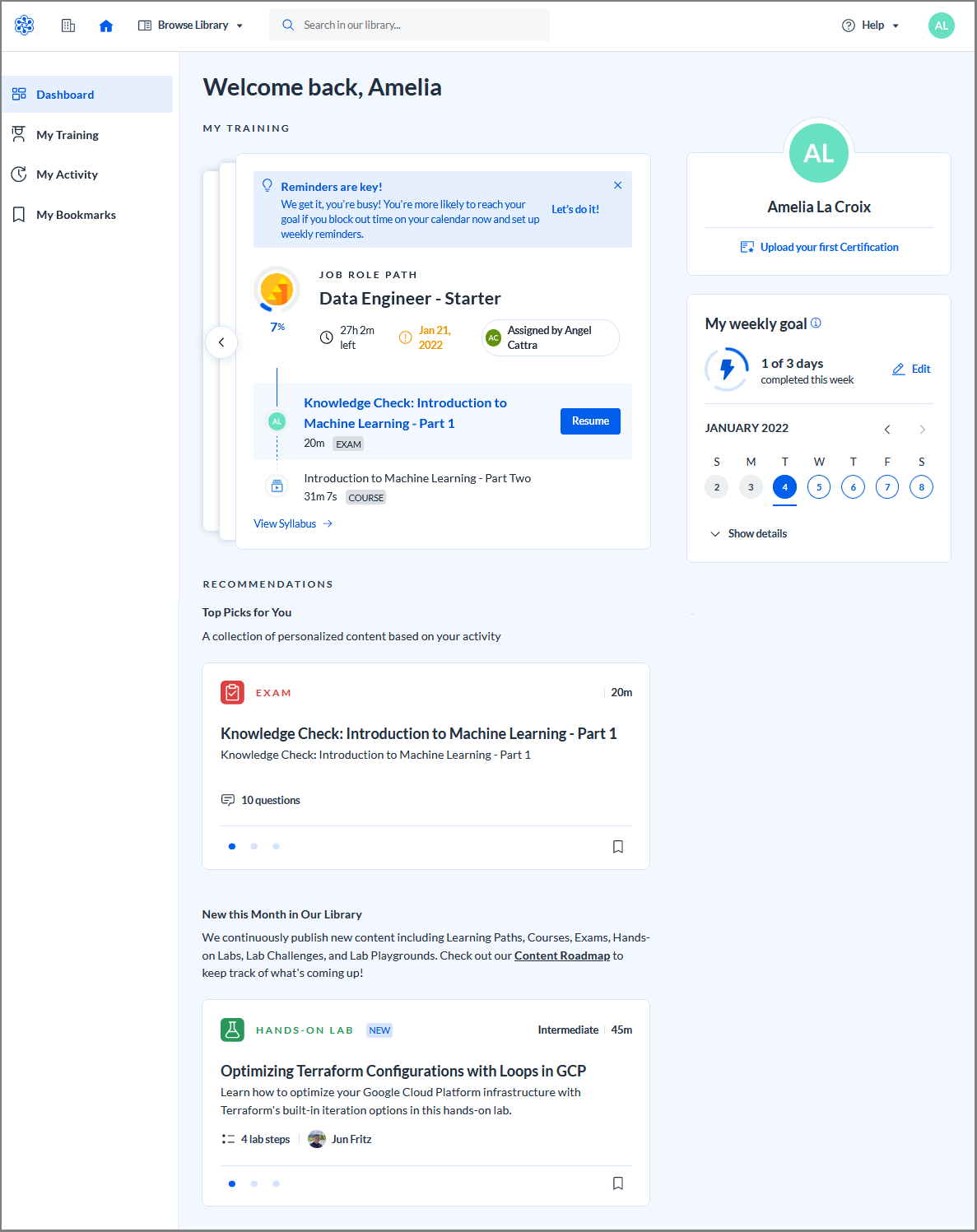Image resolution: width=977 pixels, height=1232 pixels.
Task: Click the clock icon next to 27h 2m left
Action: pos(327,337)
